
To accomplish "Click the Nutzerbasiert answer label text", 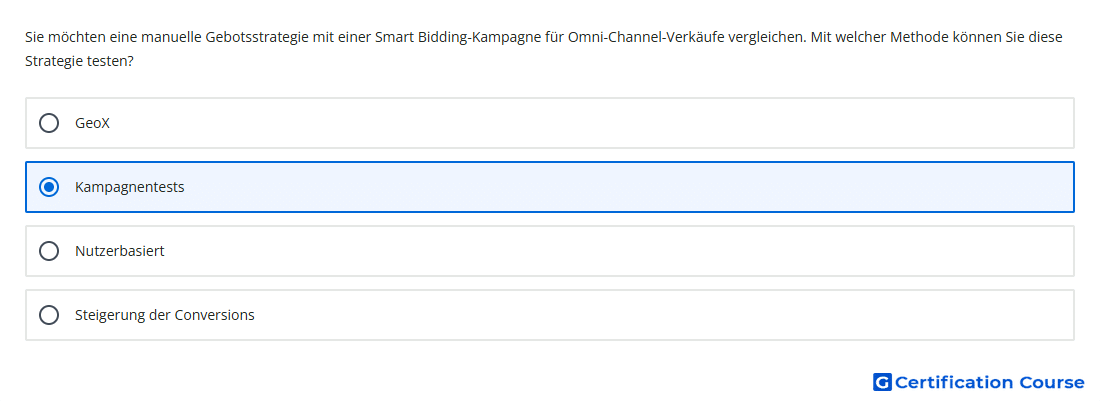I will [x=120, y=251].
